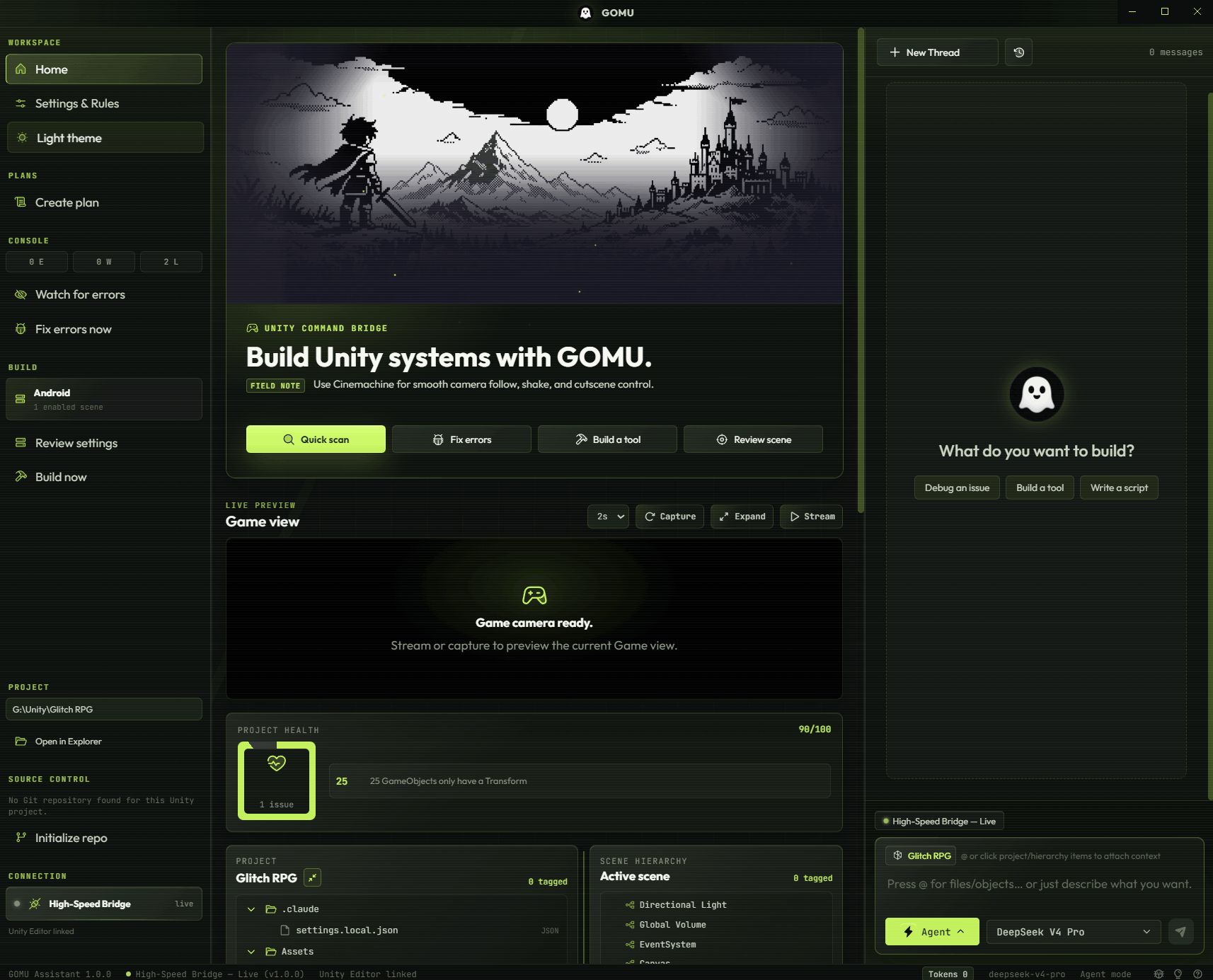Click the bridge icon next to High-Speed Bridge

click(x=35, y=904)
